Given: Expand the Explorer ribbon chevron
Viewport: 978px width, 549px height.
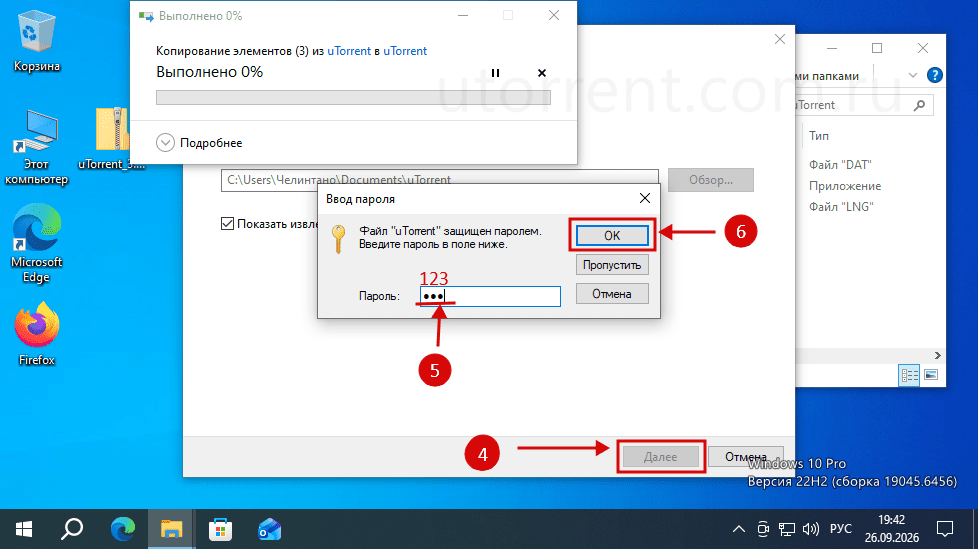Looking at the screenshot, I should tap(913, 75).
